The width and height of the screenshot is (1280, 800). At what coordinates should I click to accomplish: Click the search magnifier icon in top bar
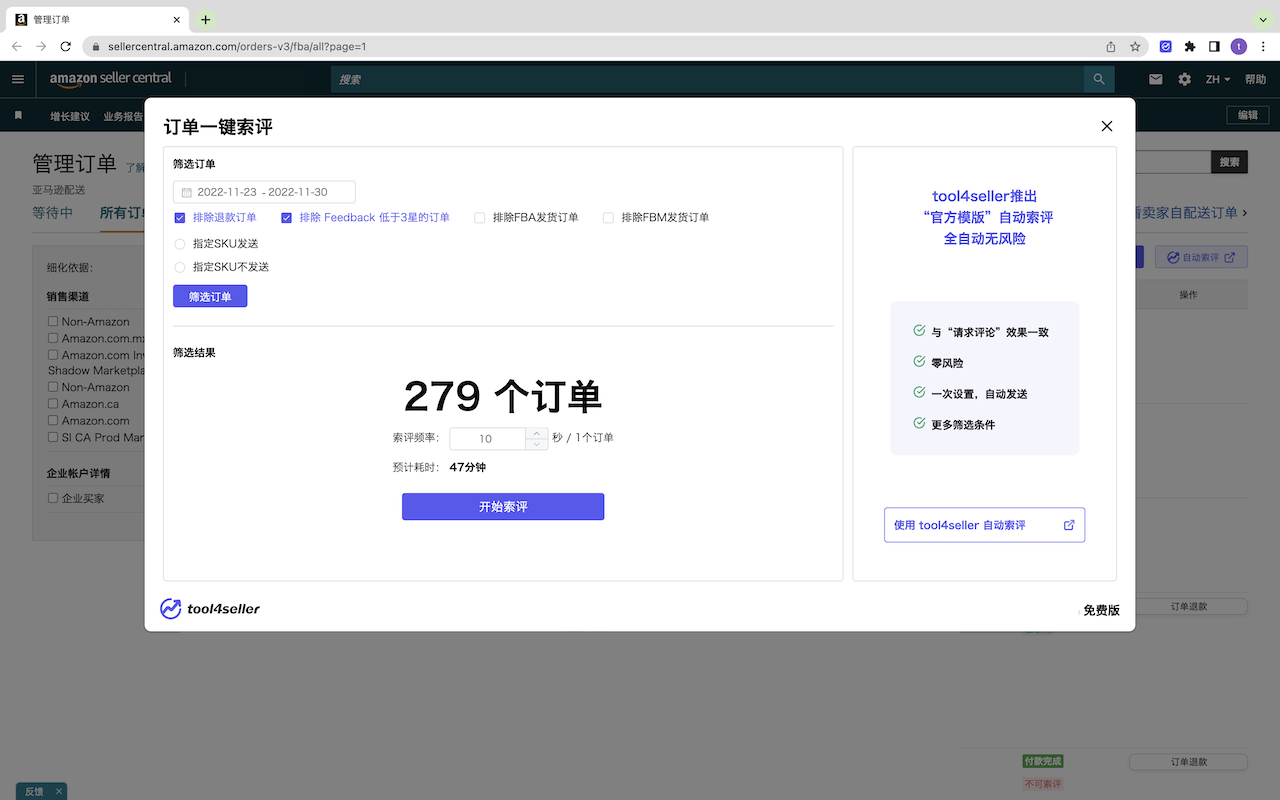(1098, 79)
